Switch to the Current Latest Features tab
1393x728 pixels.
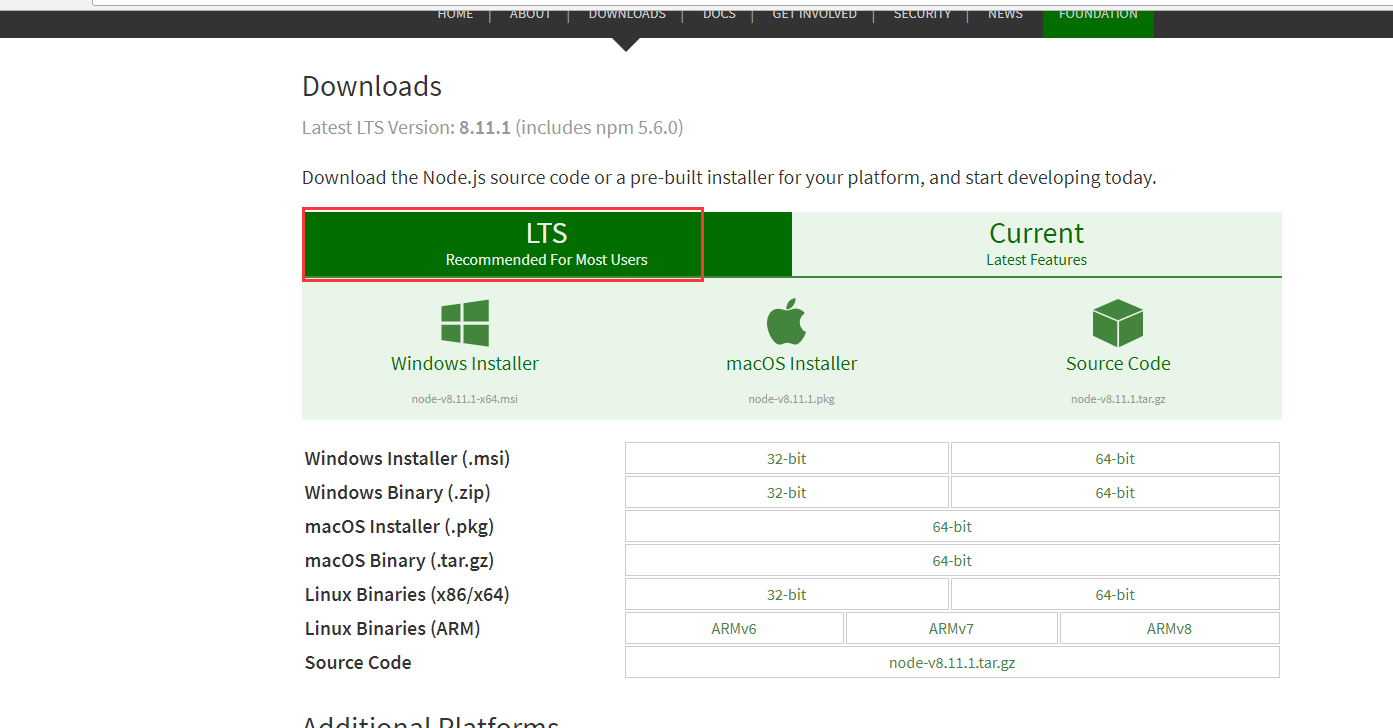pos(1036,244)
